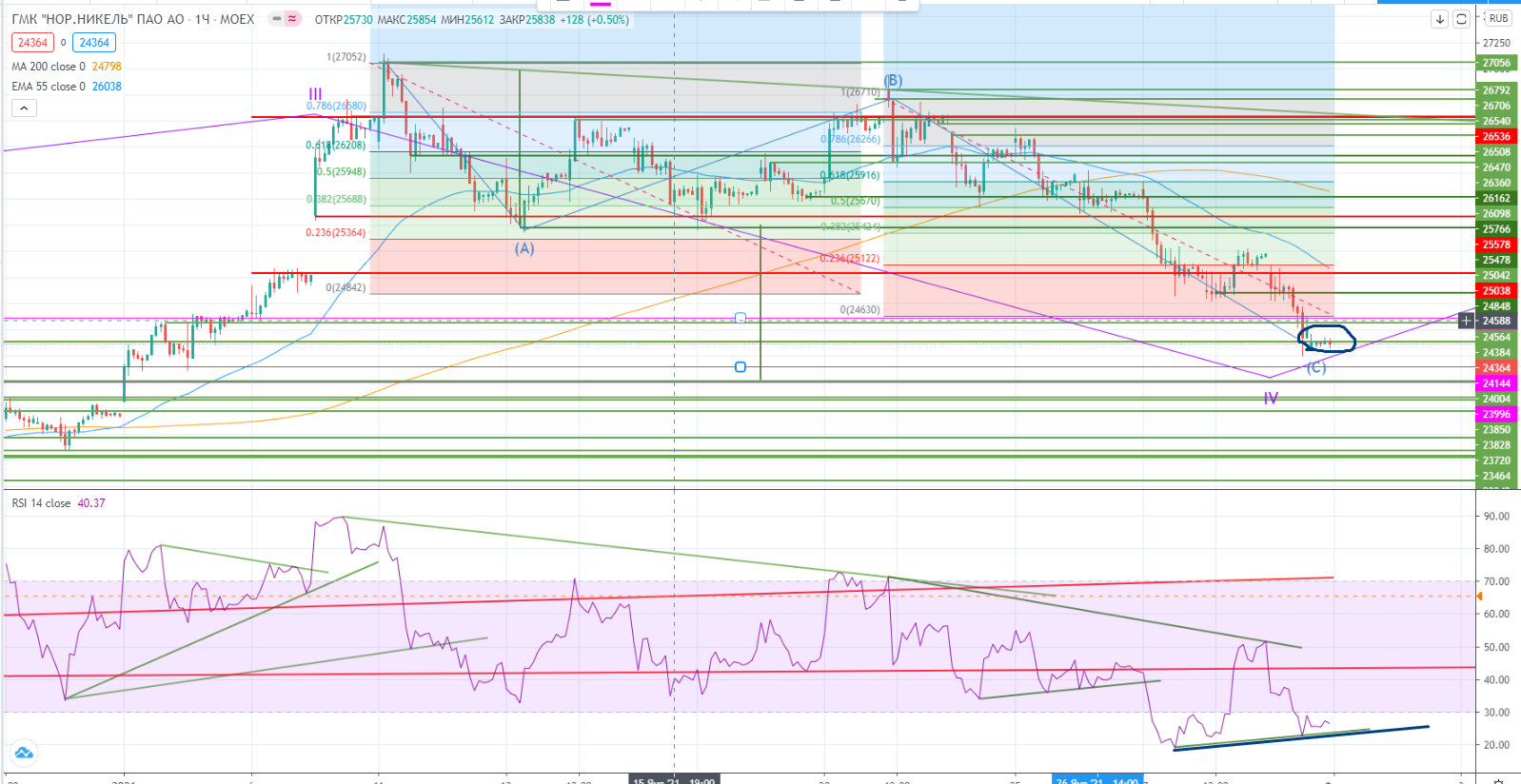The image size is (1521, 784).
Task: Select the MA 200 close indicator legend
Action: point(48,67)
